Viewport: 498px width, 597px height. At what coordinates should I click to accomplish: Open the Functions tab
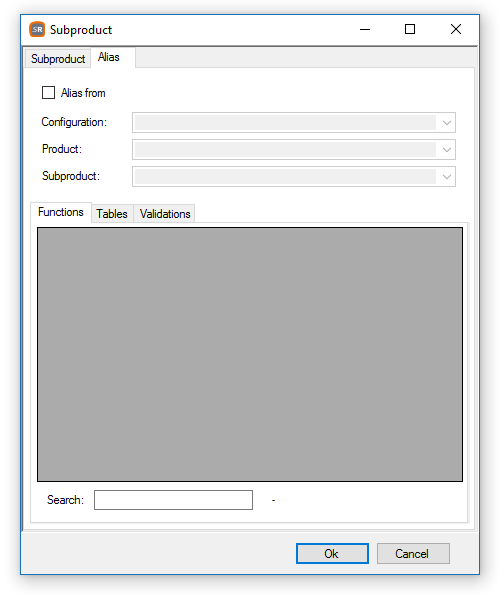click(61, 212)
